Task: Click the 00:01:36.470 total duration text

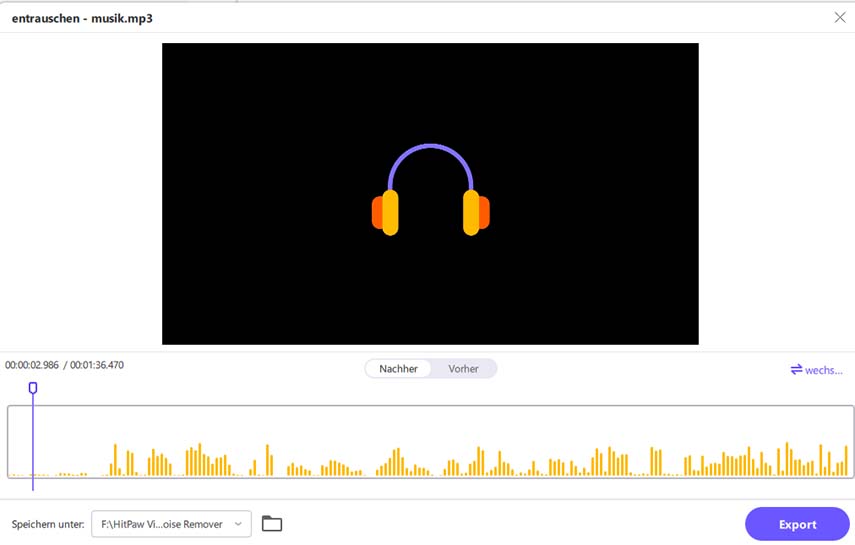Action: [97, 365]
